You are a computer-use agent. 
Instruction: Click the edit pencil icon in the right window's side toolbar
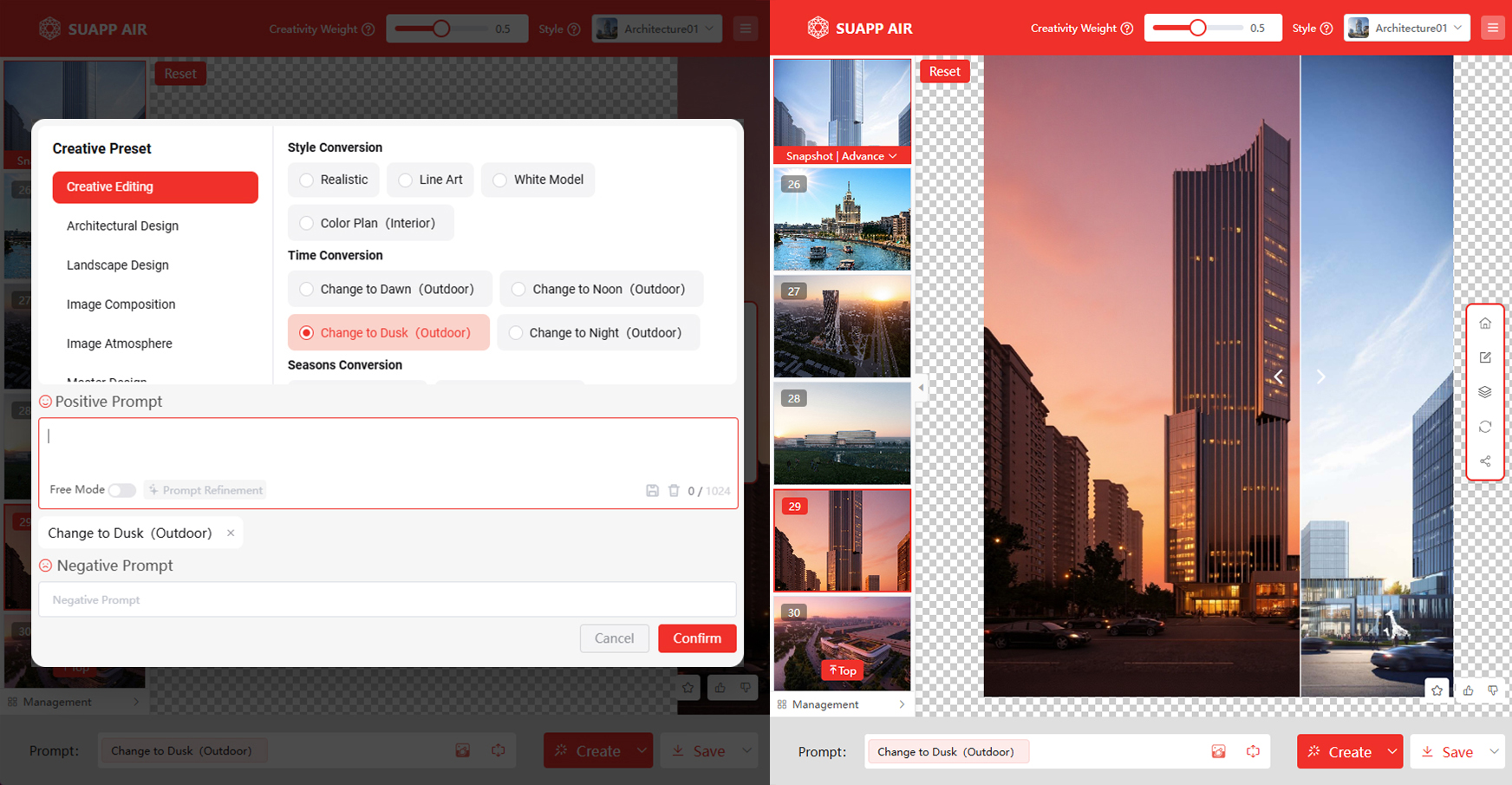click(1485, 357)
